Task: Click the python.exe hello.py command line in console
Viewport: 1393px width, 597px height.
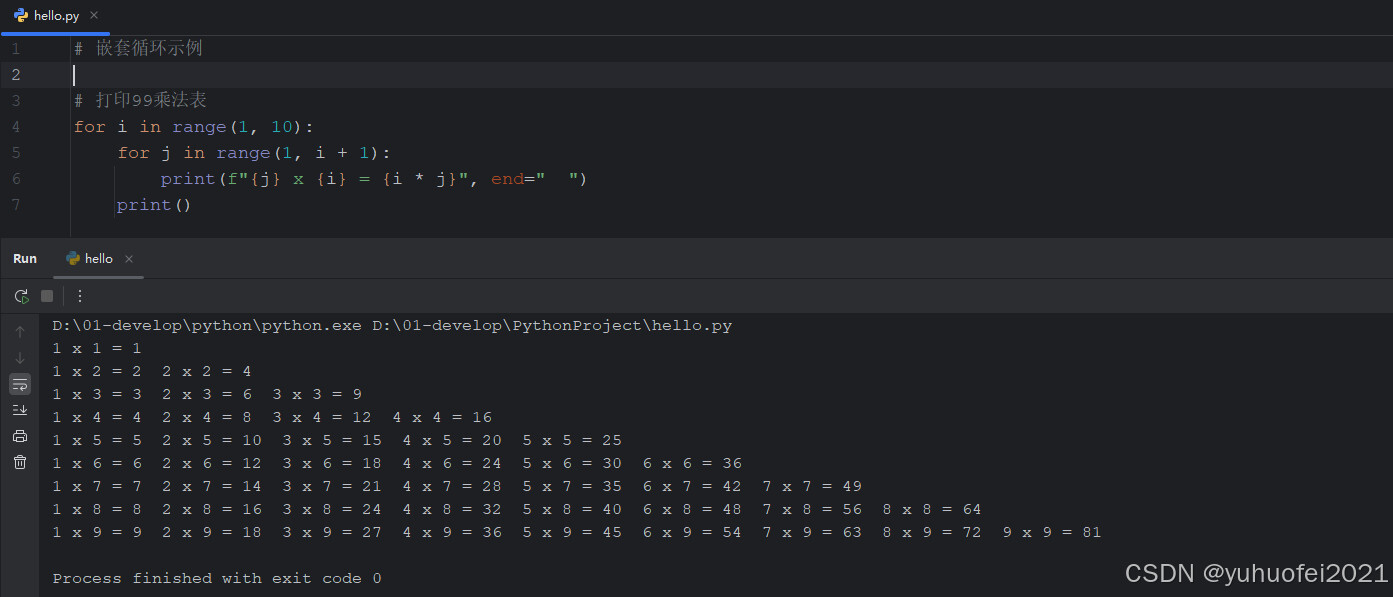Action: pyautogui.click(x=392, y=326)
